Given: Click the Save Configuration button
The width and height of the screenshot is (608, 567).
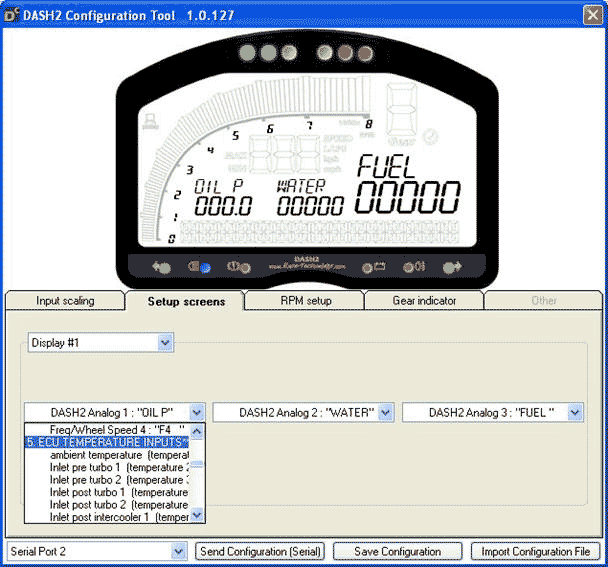Looking at the screenshot, I should (397, 551).
